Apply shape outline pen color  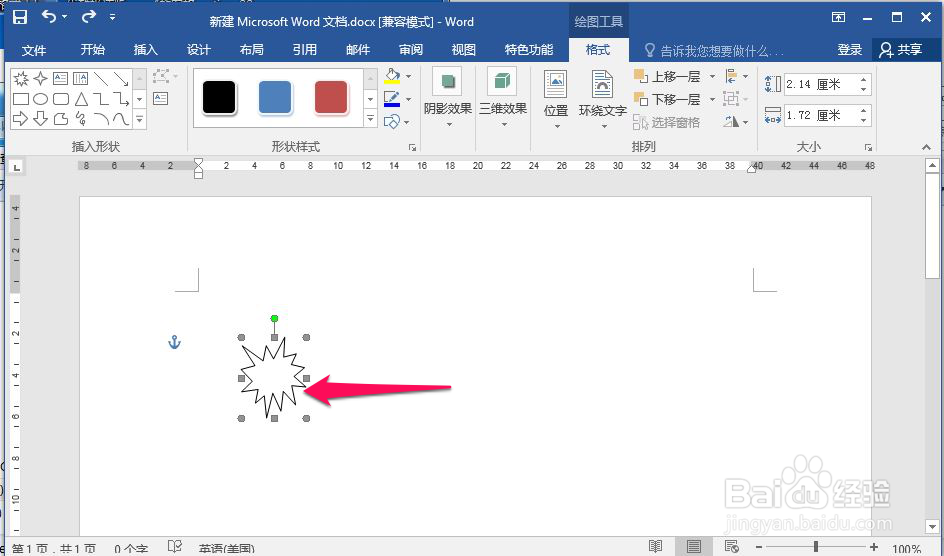click(x=392, y=99)
